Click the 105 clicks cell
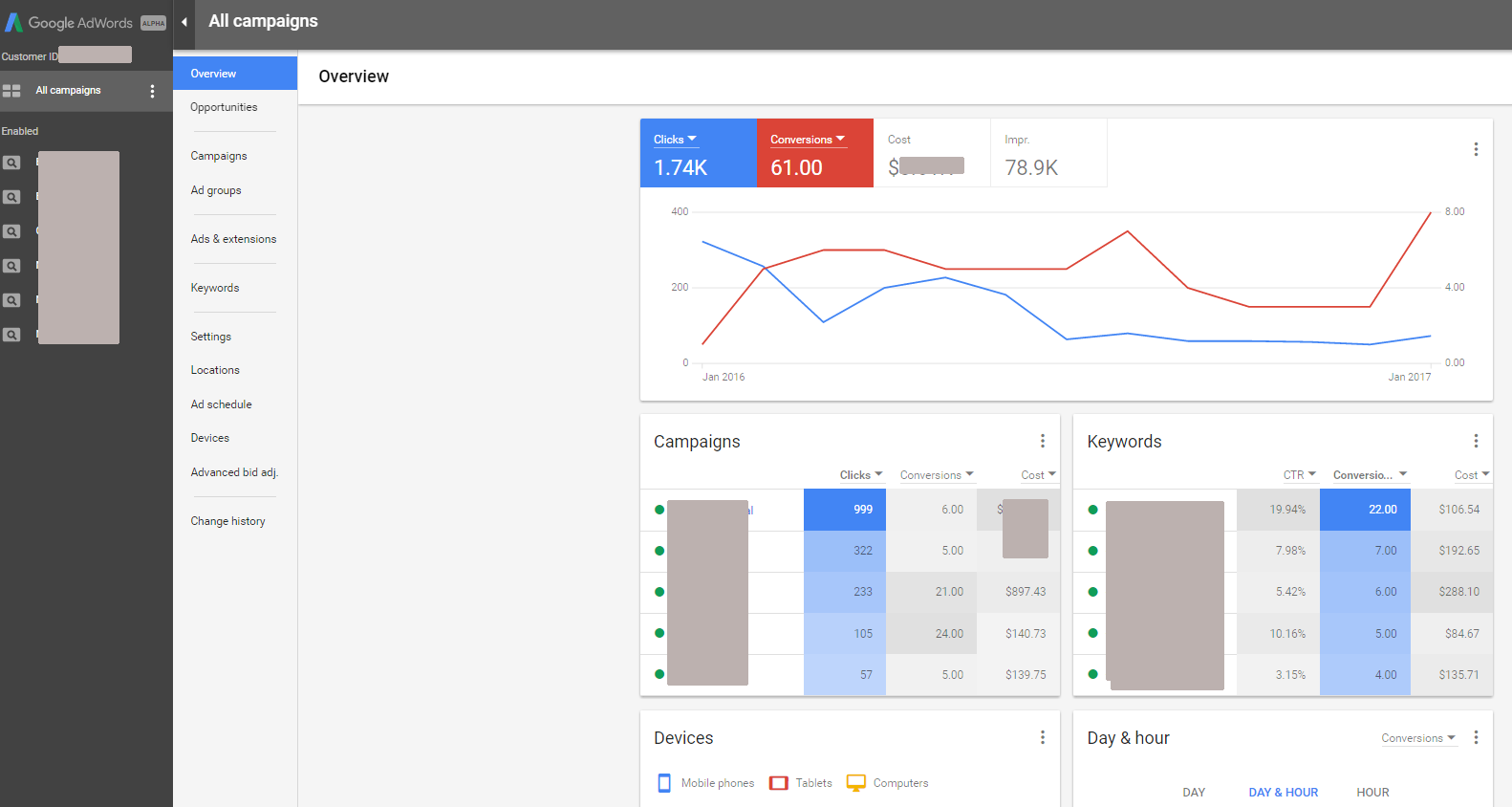 [x=845, y=634]
